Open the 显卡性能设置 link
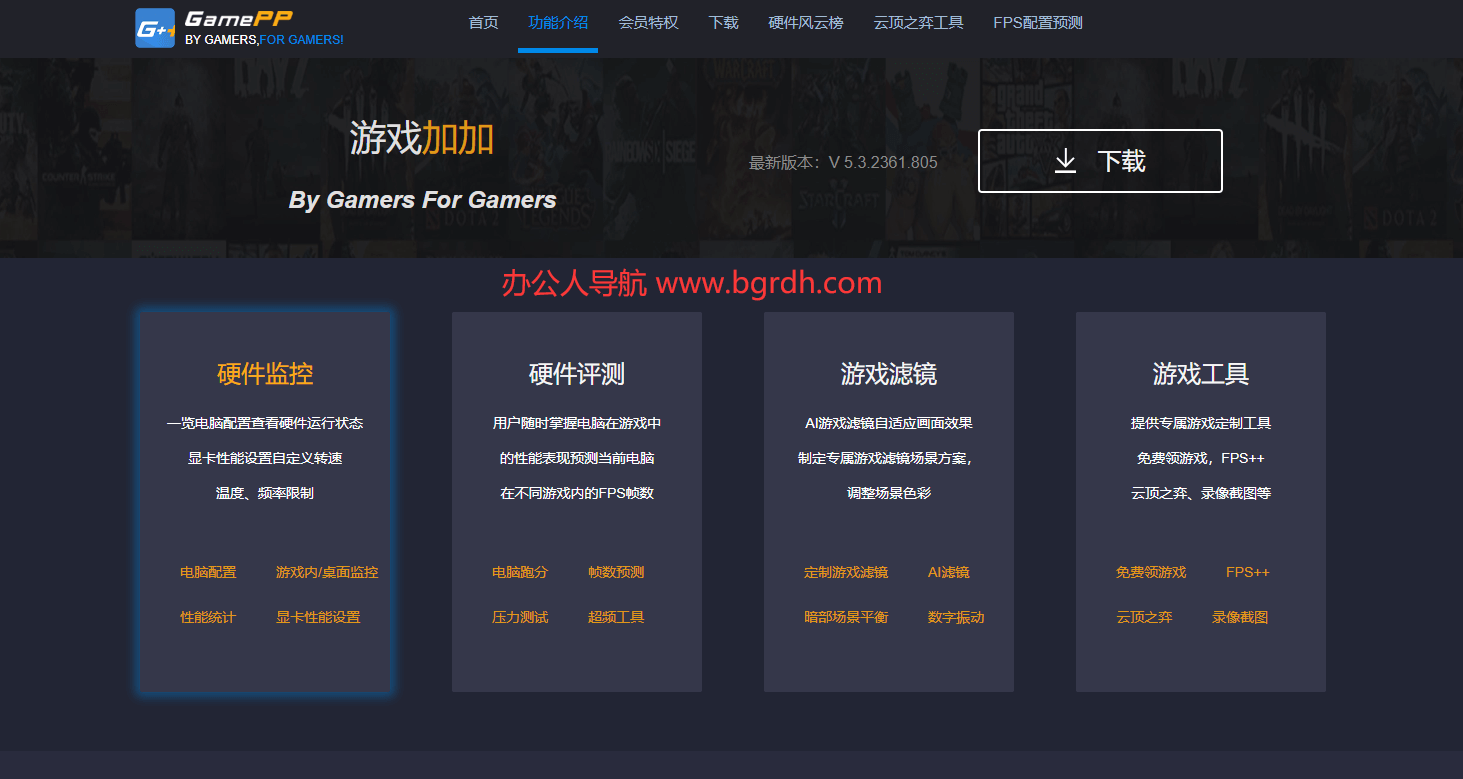Image resolution: width=1463 pixels, height=779 pixels. click(x=318, y=618)
